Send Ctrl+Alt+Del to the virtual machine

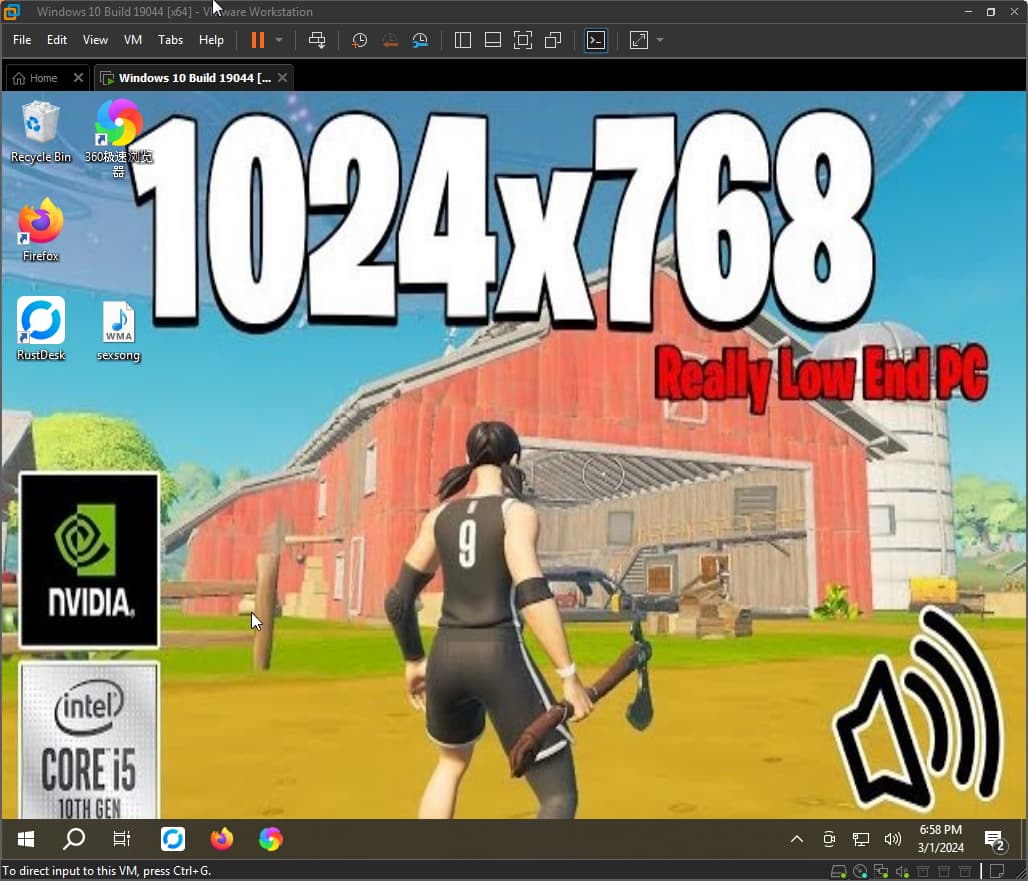click(x=317, y=40)
